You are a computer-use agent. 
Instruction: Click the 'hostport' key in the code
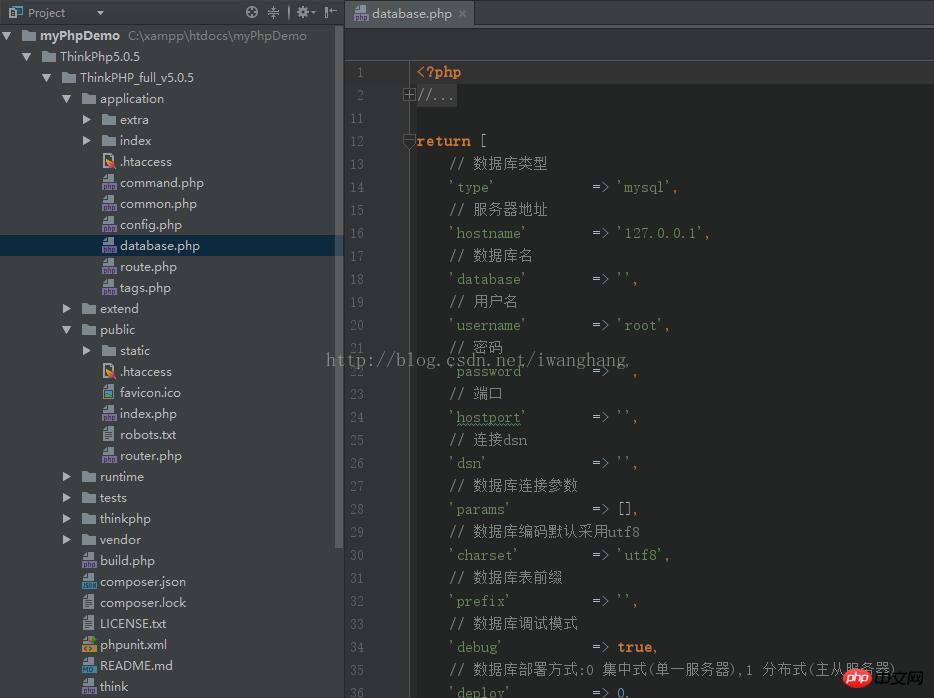tap(488, 417)
